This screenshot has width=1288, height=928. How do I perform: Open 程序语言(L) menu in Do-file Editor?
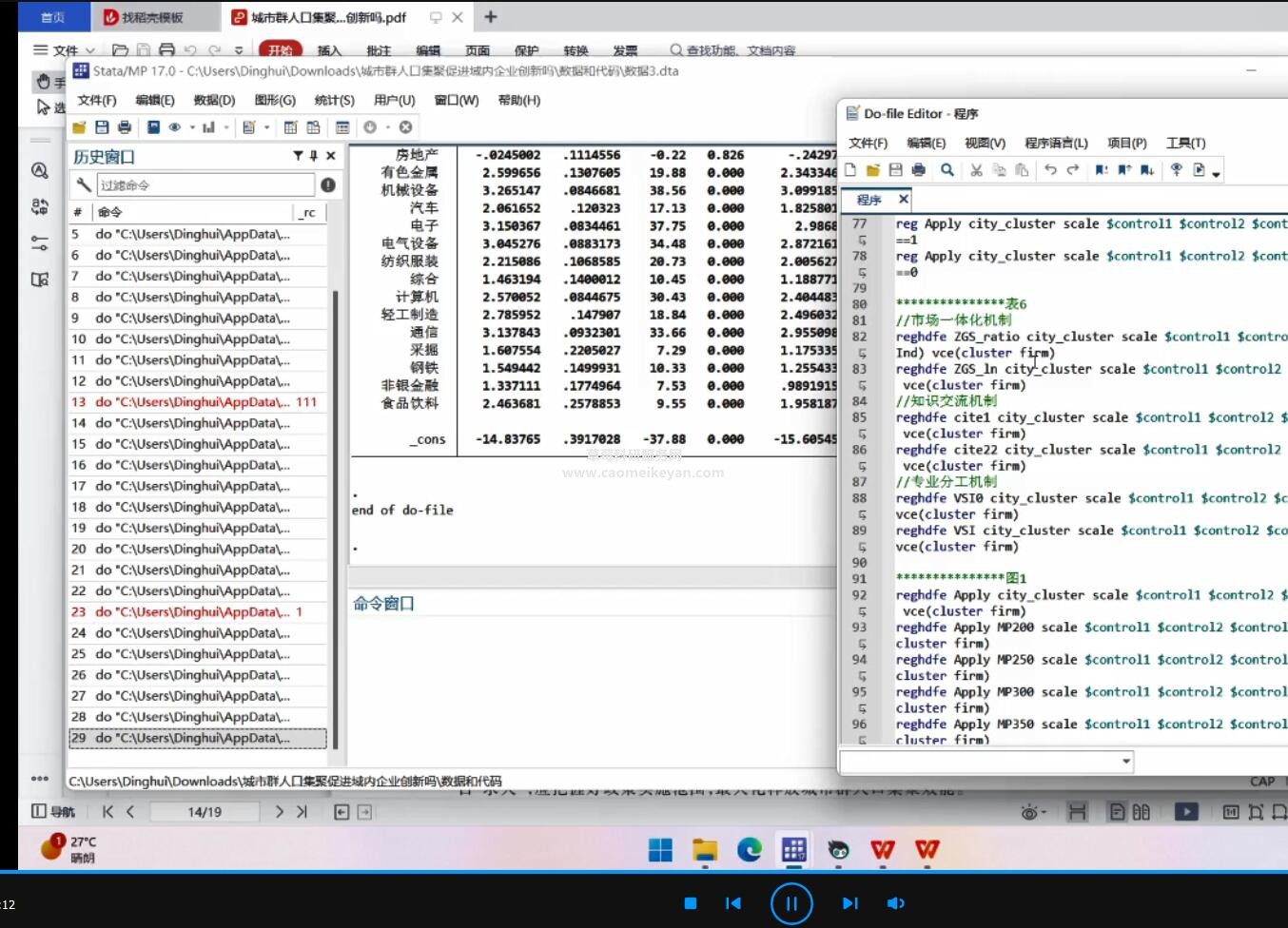[1056, 143]
